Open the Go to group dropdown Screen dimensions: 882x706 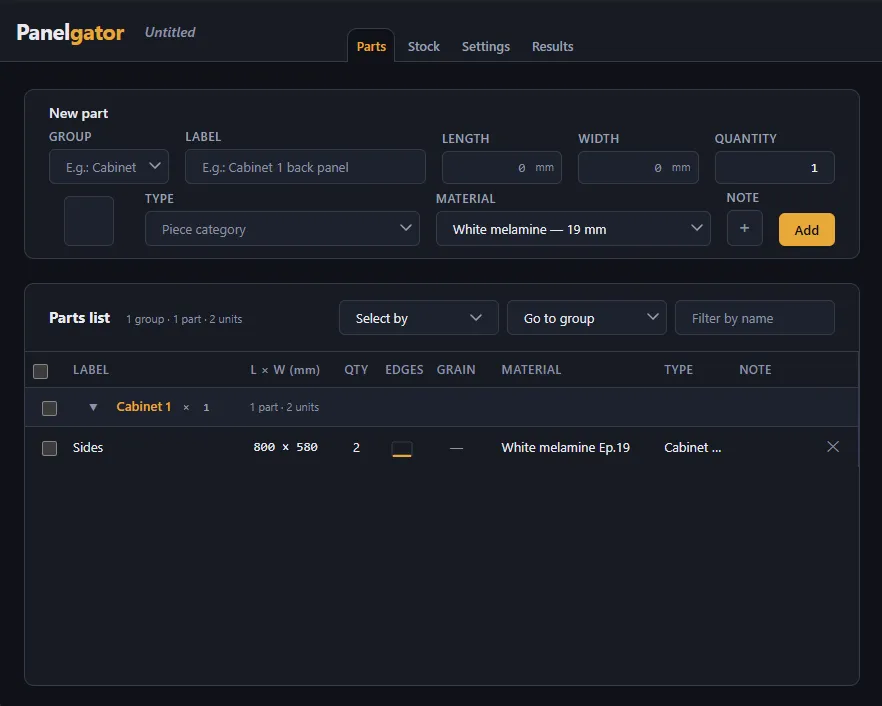coord(587,318)
